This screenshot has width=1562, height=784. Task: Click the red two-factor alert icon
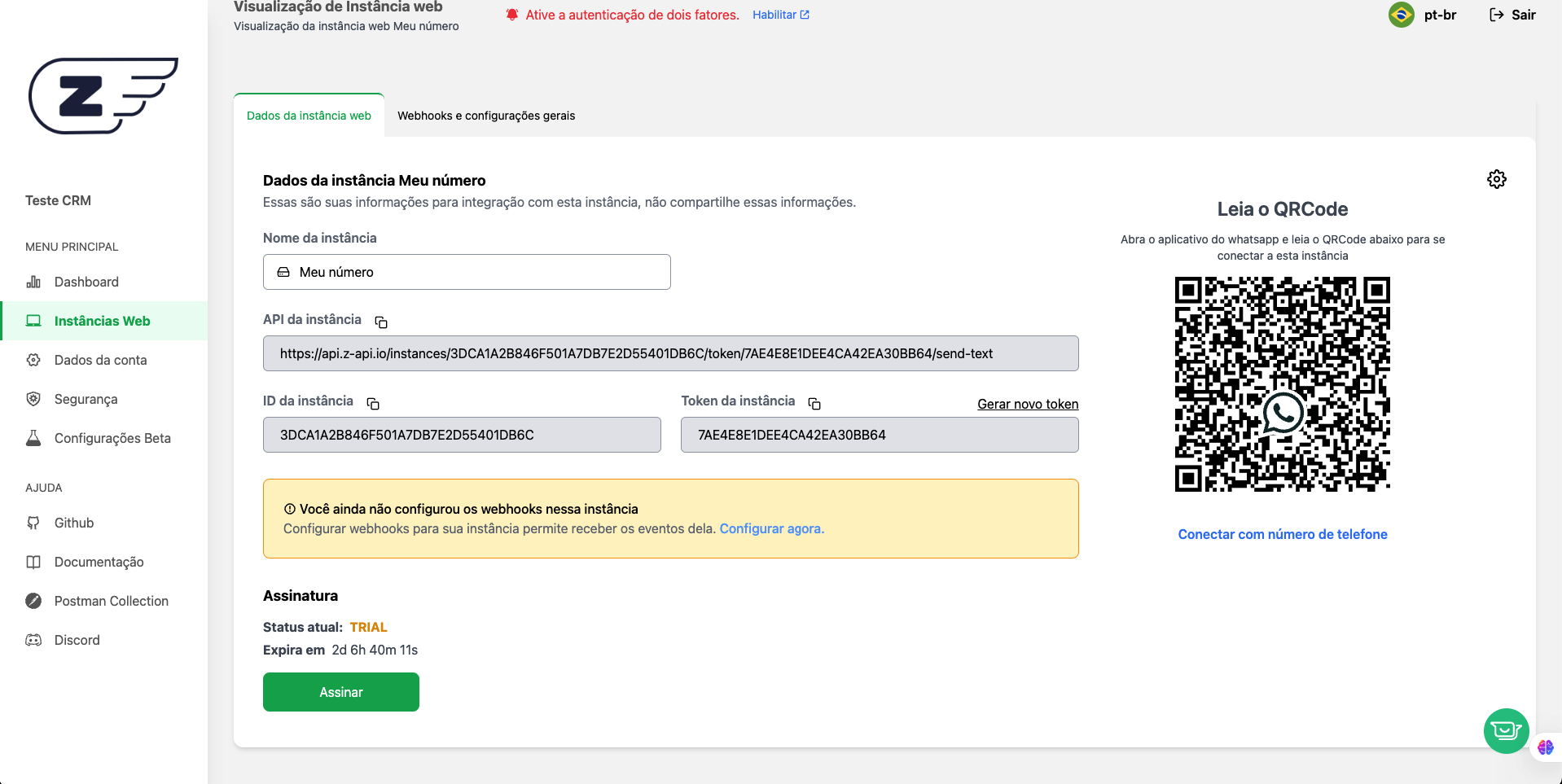point(512,15)
